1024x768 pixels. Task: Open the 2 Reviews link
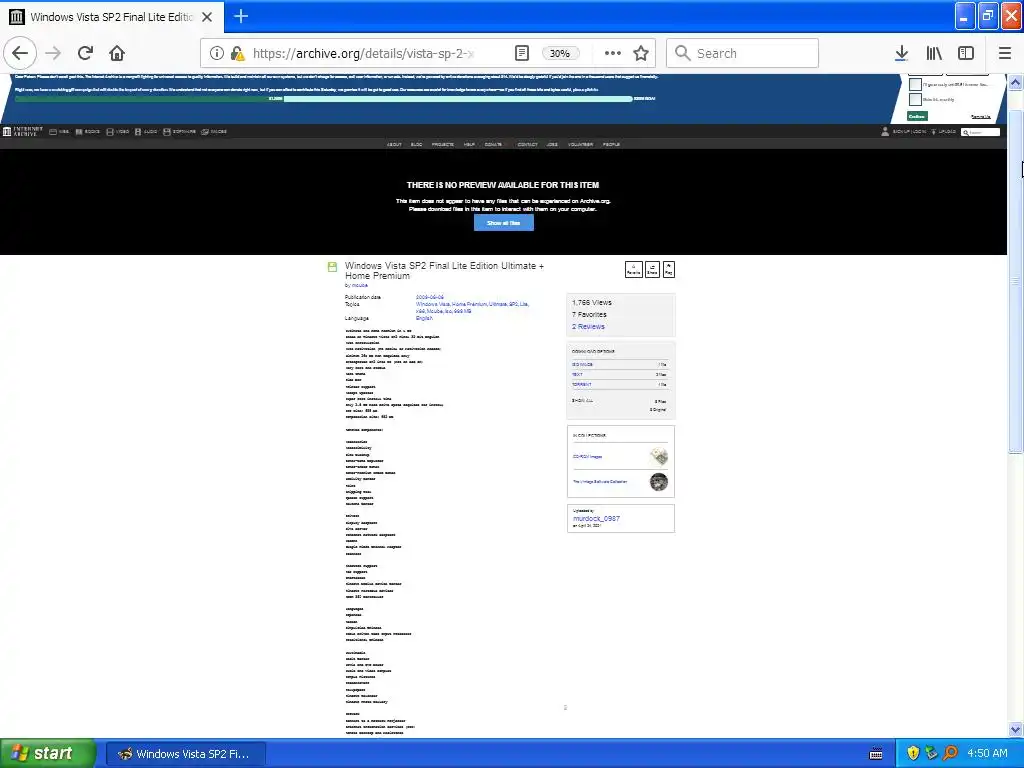[588, 327]
